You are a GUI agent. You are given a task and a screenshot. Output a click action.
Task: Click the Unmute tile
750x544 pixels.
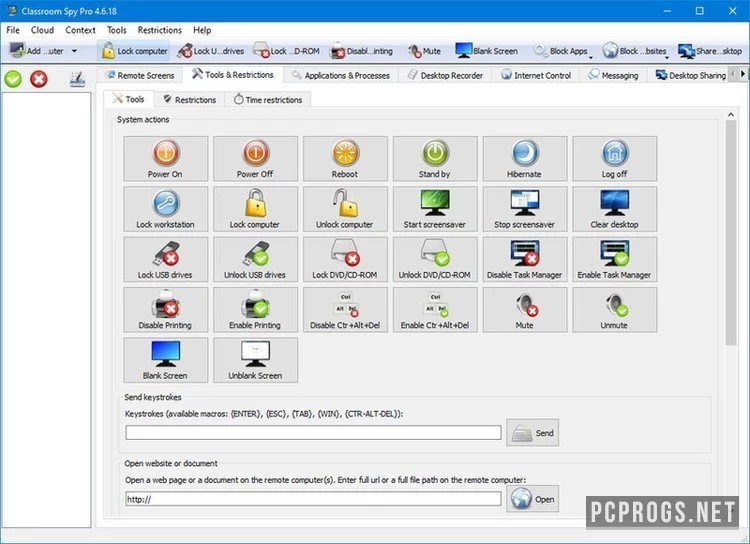pos(615,310)
